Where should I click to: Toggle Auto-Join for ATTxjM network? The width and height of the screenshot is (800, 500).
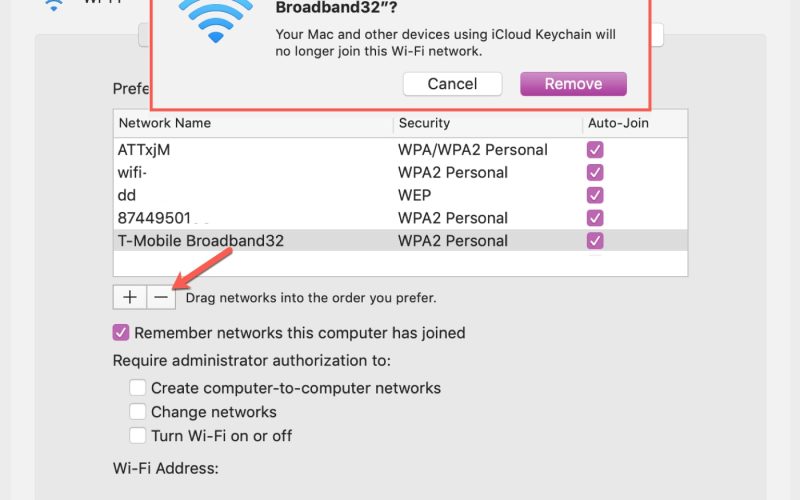click(x=595, y=150)
